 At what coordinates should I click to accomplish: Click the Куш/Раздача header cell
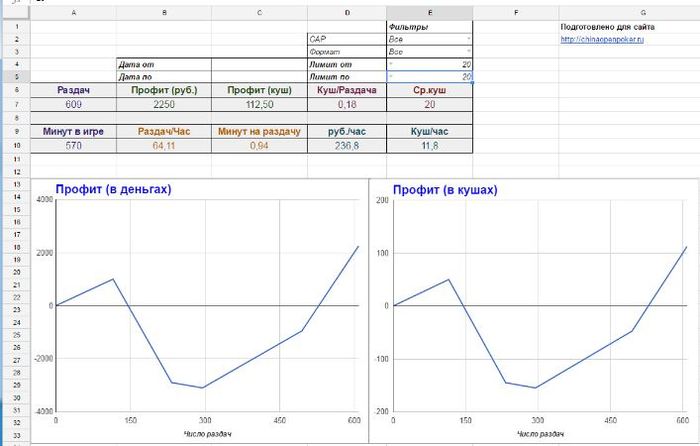(x=347, y=90)
